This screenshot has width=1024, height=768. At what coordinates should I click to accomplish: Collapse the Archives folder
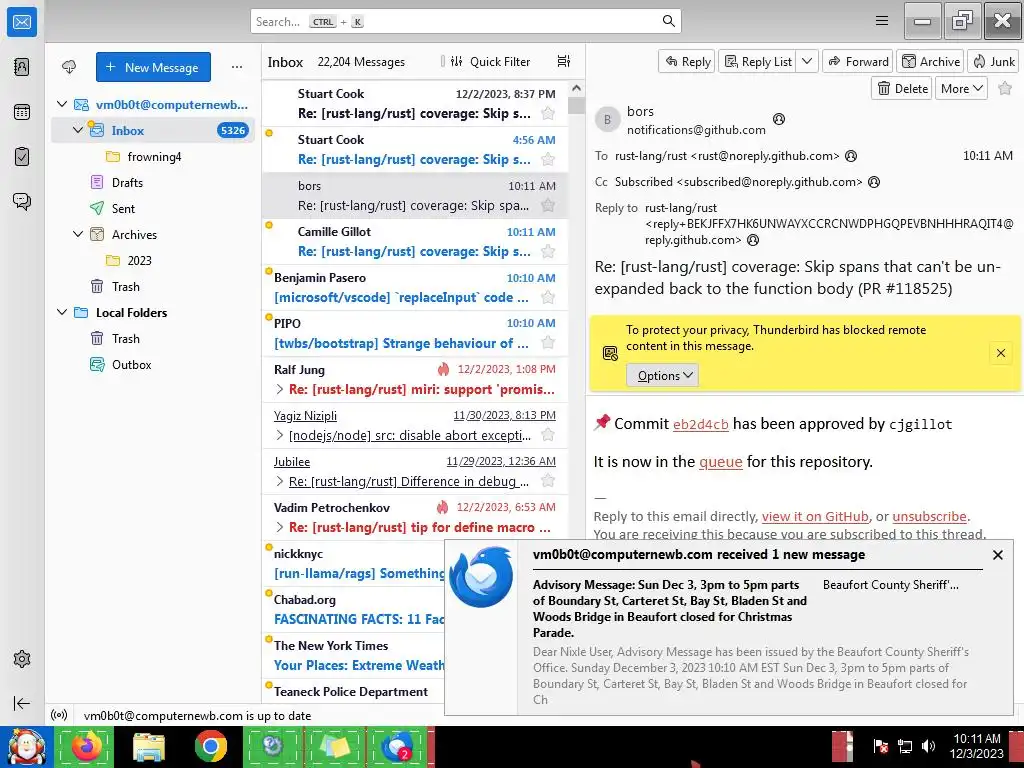[78, 234]
